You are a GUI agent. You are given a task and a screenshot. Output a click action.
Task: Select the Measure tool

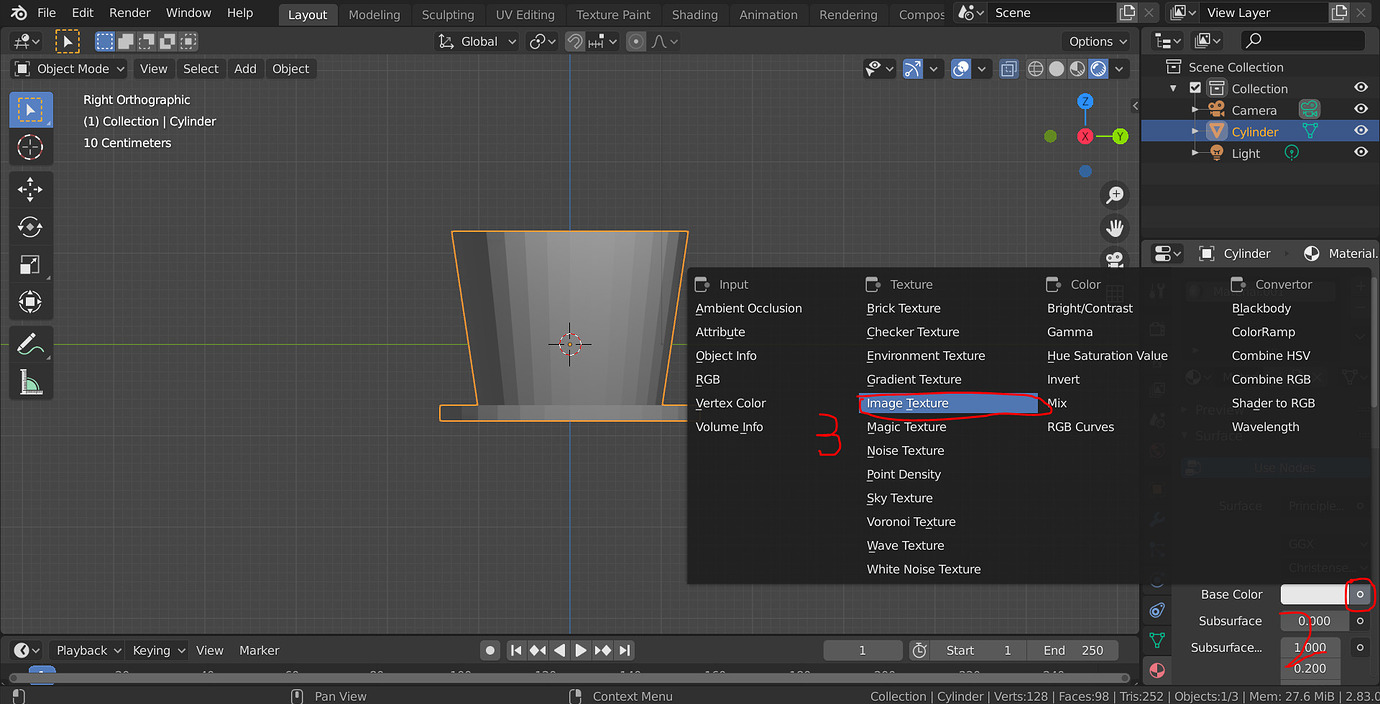point(31,380)
